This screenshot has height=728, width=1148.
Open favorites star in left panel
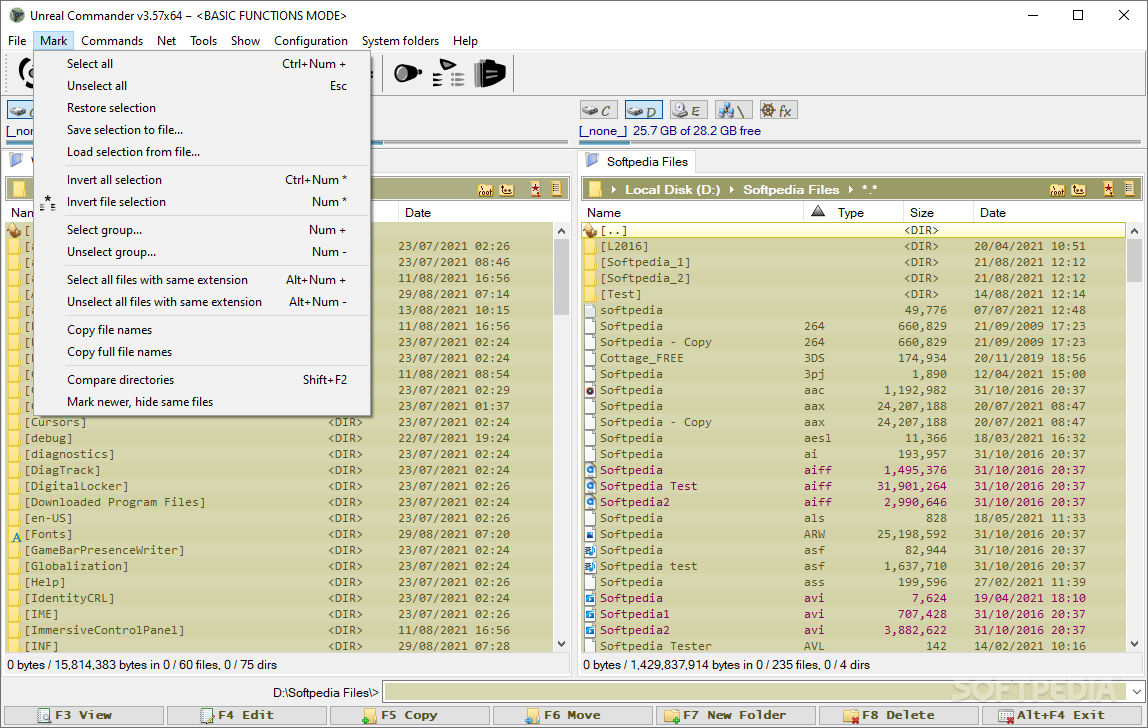(x=536, y=190)
